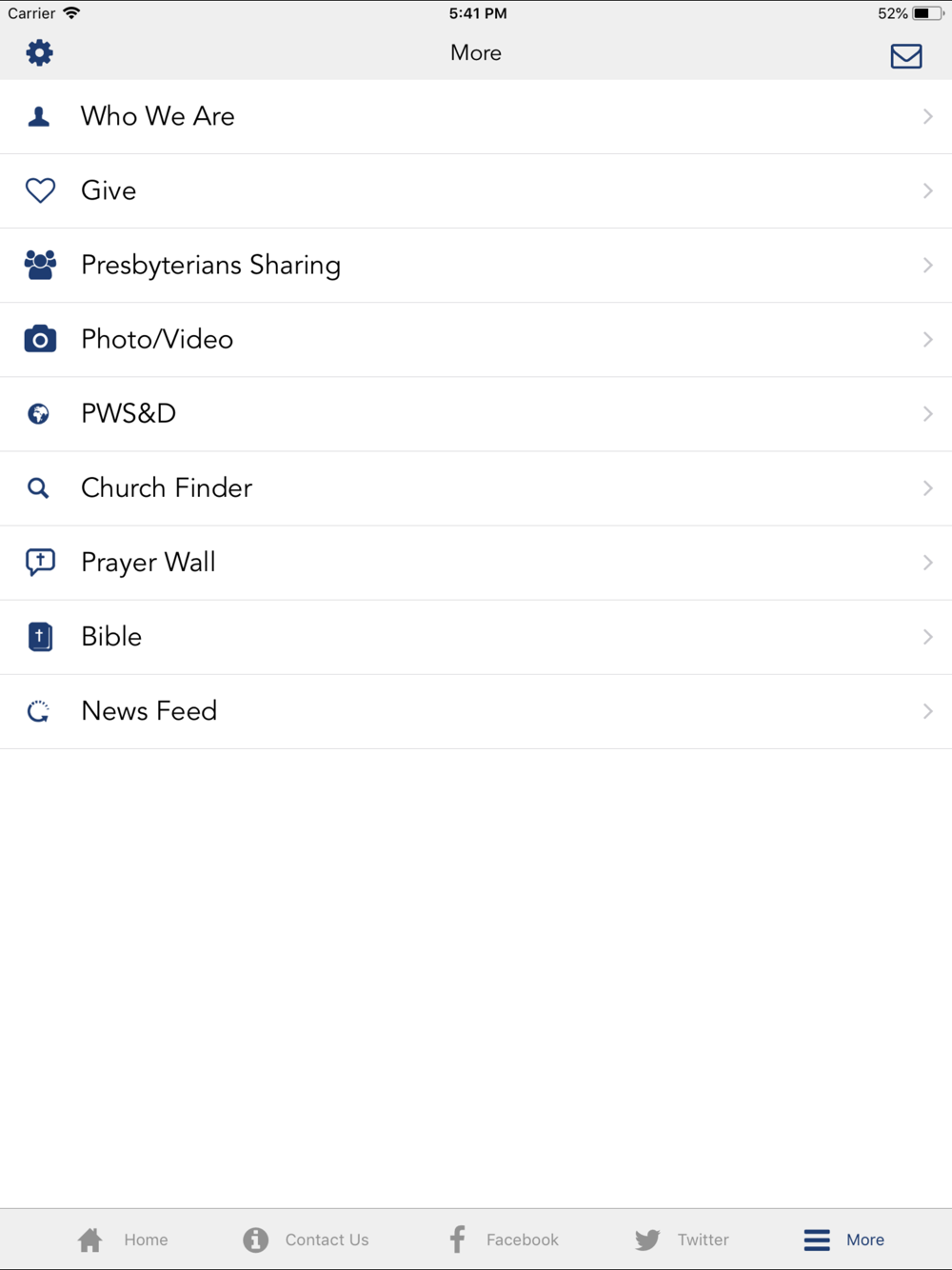Tap the envelope mail icon

click(905, 56)
